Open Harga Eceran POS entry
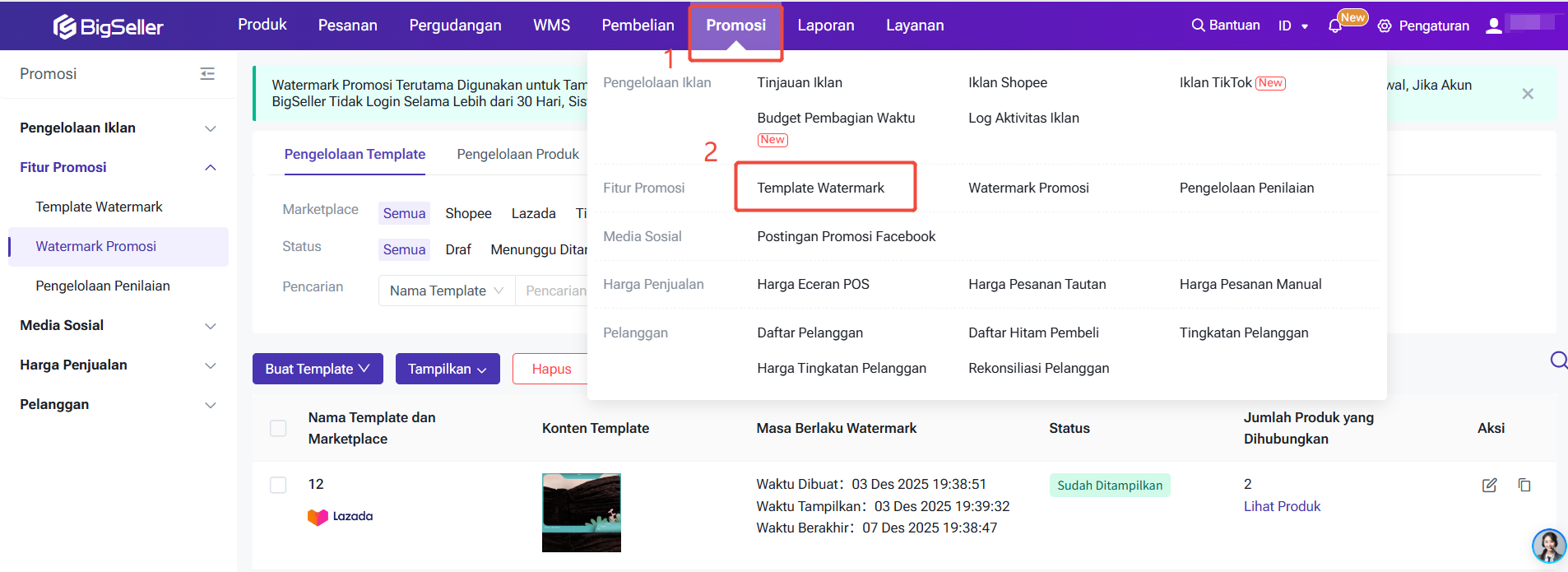 tap(813, 284)
